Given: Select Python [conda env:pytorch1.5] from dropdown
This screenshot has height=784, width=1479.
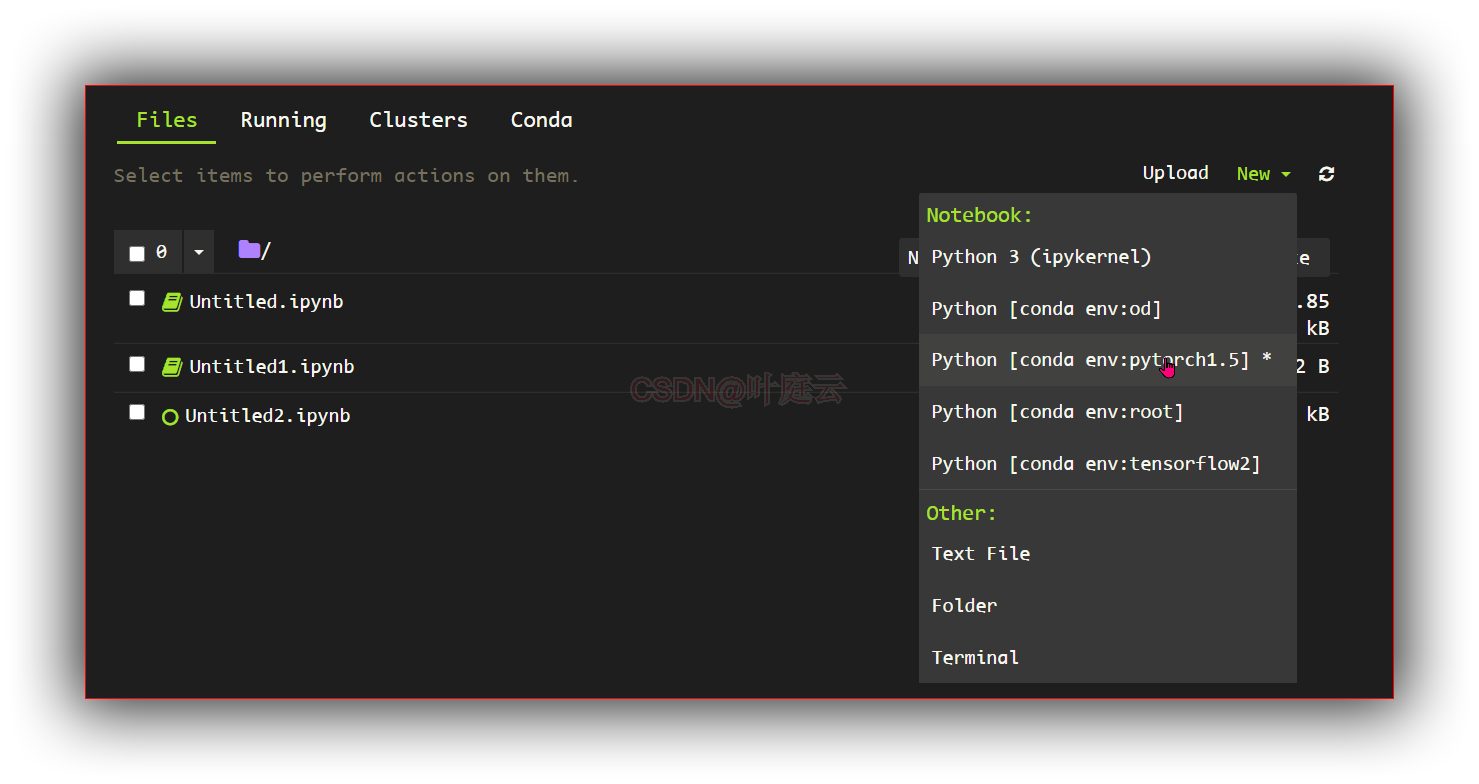Looking at the screenshot, I should [1098, 359].
